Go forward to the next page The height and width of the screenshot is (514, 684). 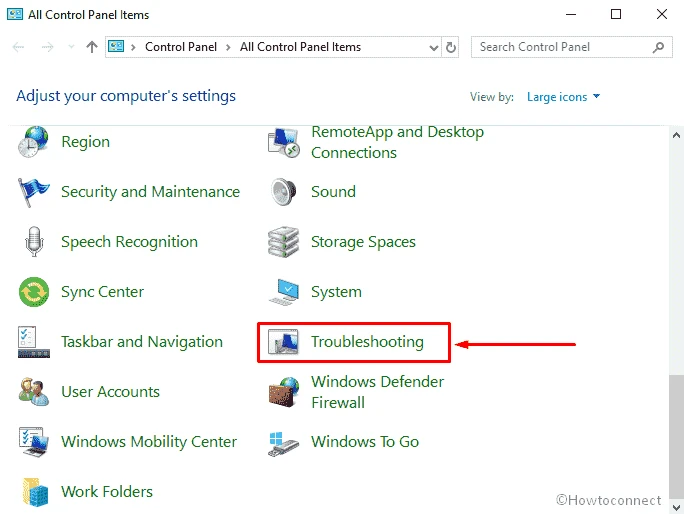(x=47, y=47)
